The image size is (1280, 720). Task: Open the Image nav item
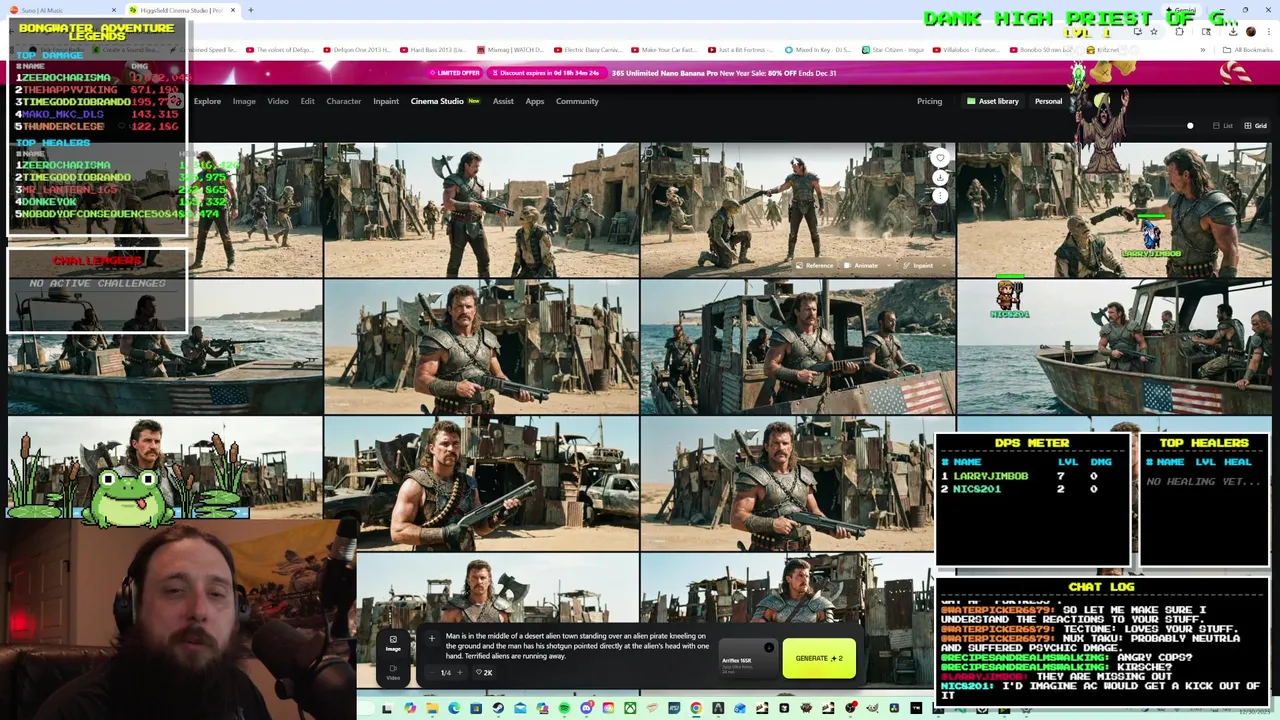[x=244, y=101]
